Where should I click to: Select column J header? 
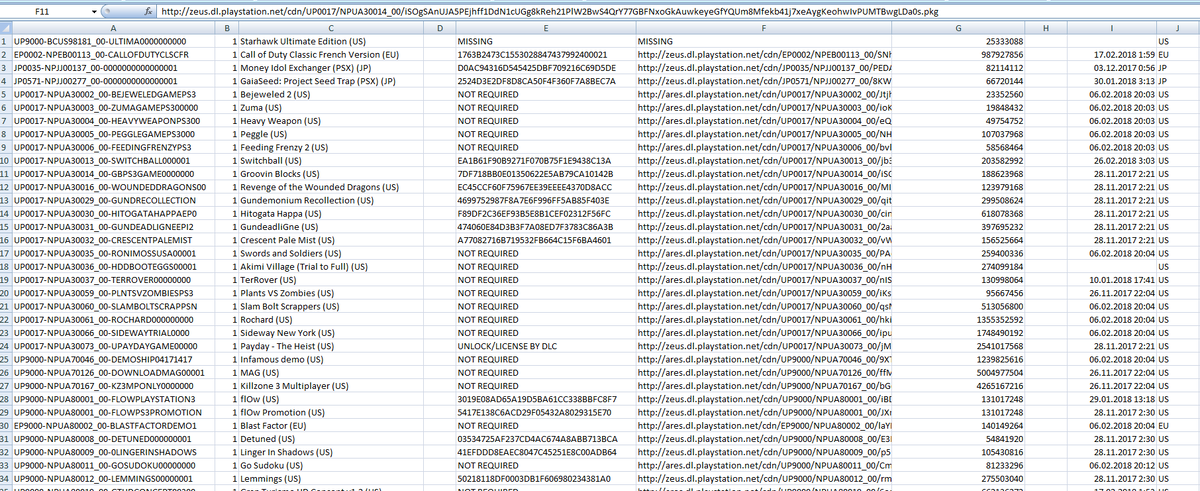click(1178, 29)
